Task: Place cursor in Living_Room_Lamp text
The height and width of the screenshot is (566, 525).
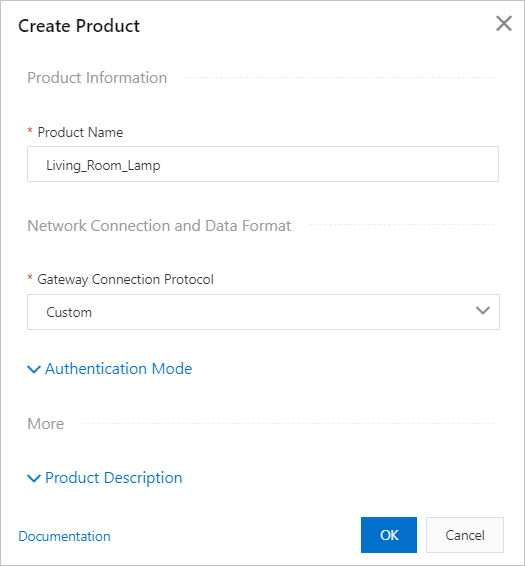Action: (103, 165)
